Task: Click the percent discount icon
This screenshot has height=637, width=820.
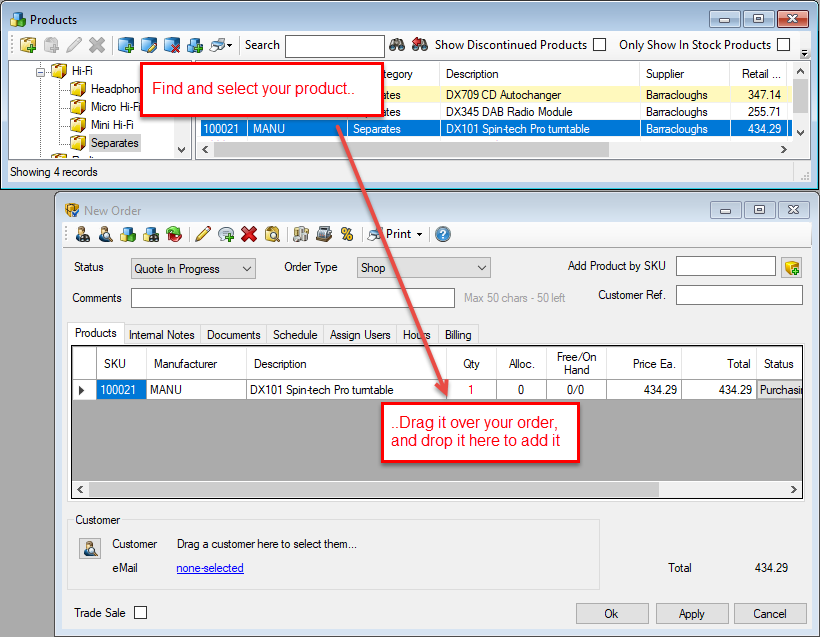Action: 347,234
